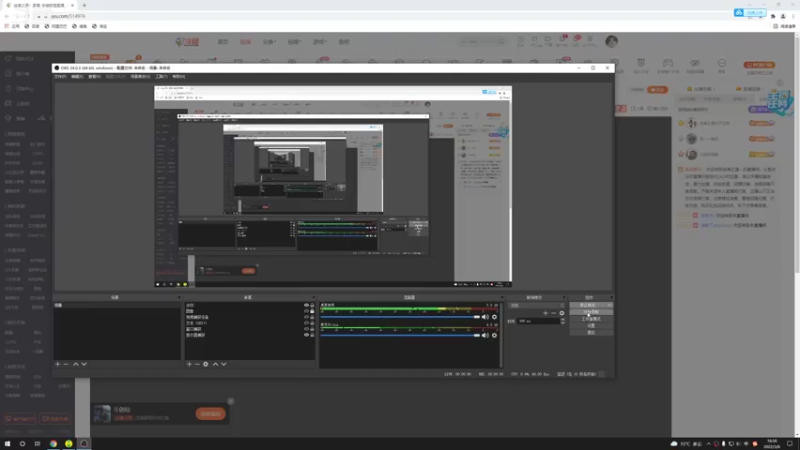Image resolution: width=800 pixels, height=450 pixels.
Task: Move the source up in the Sources list
Action: tap(215, 364)
